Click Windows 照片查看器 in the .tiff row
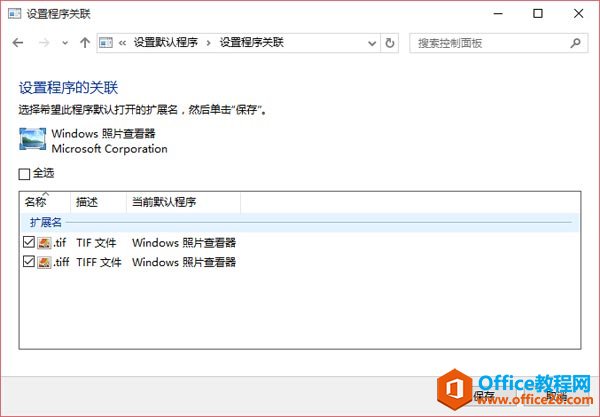Screen dimensions: 600x417 tap(184, 262)
